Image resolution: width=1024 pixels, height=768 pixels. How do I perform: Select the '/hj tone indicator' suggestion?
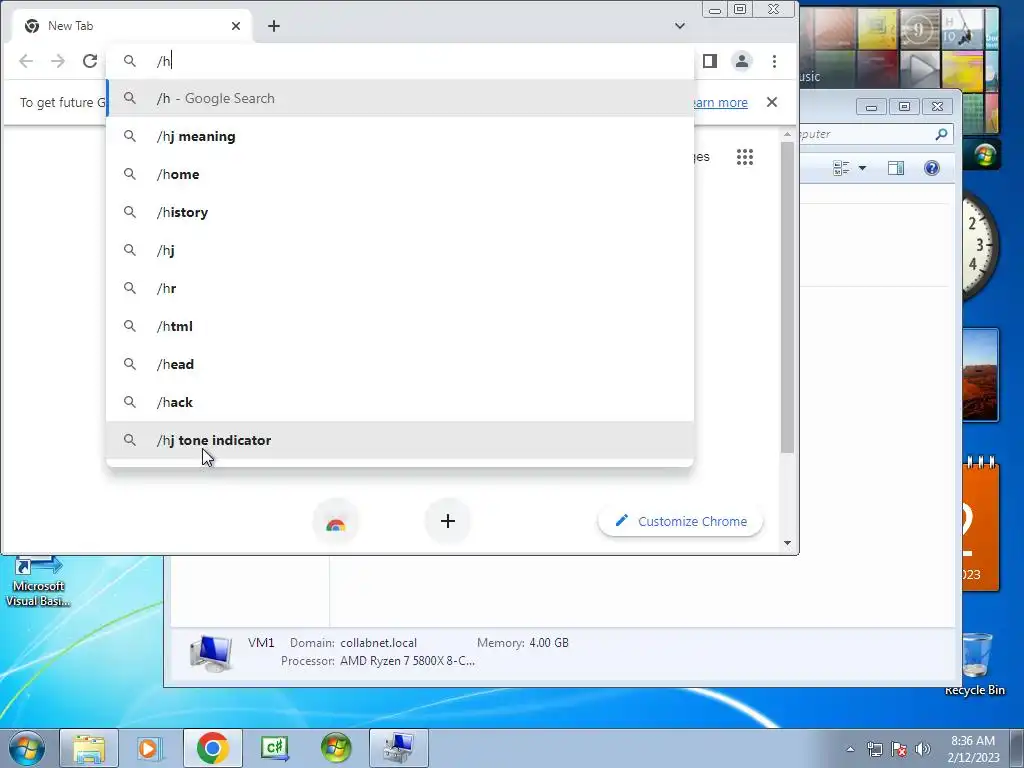pyautogui.click(x=400, y=440)
